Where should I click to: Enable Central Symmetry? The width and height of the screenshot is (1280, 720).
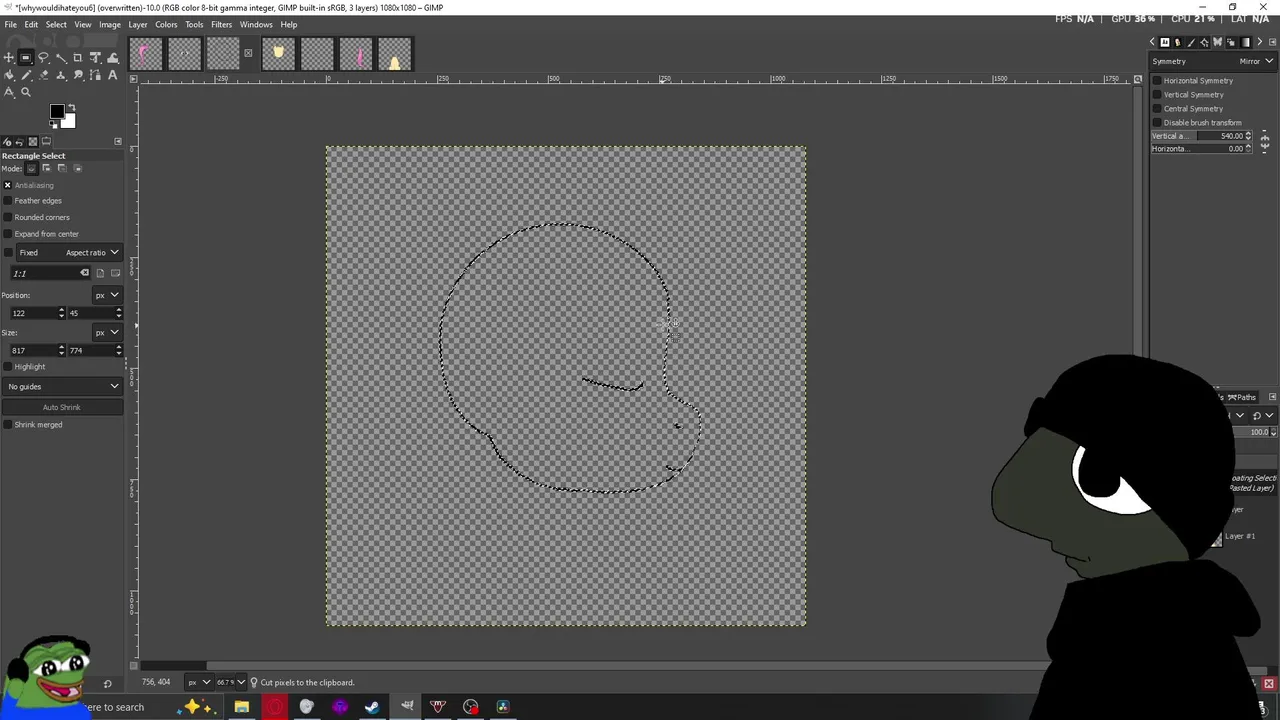[1157, 109]
